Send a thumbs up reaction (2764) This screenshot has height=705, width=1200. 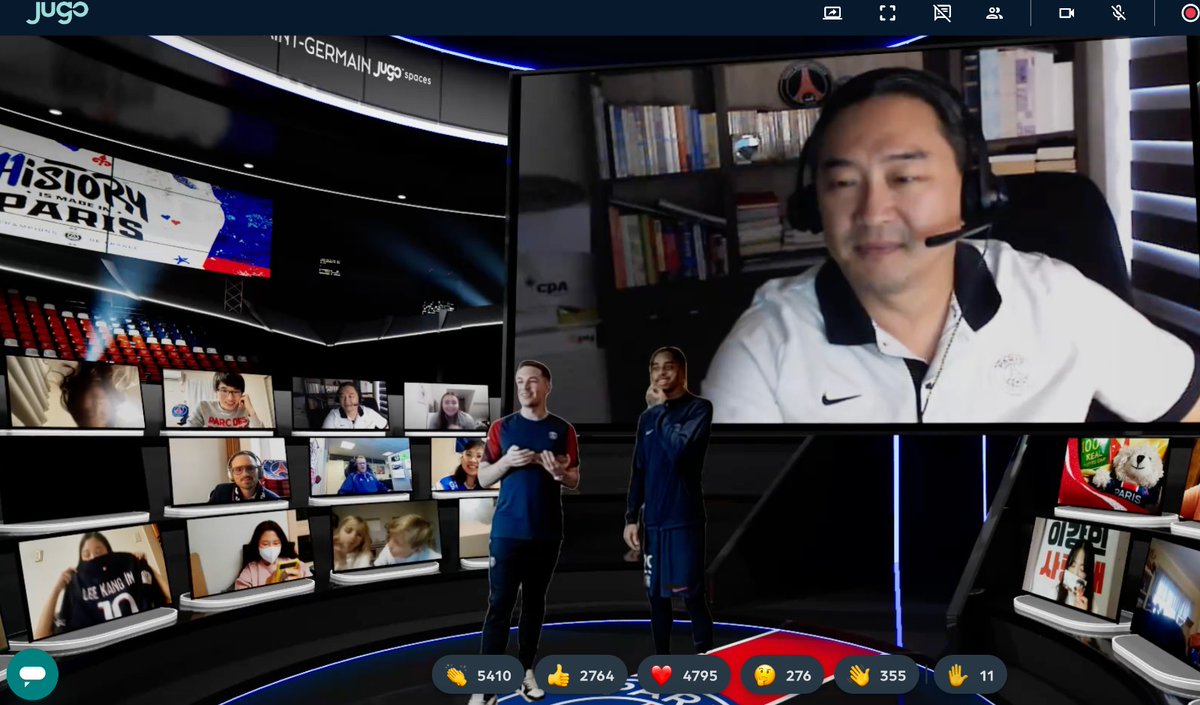coord(580,675)
